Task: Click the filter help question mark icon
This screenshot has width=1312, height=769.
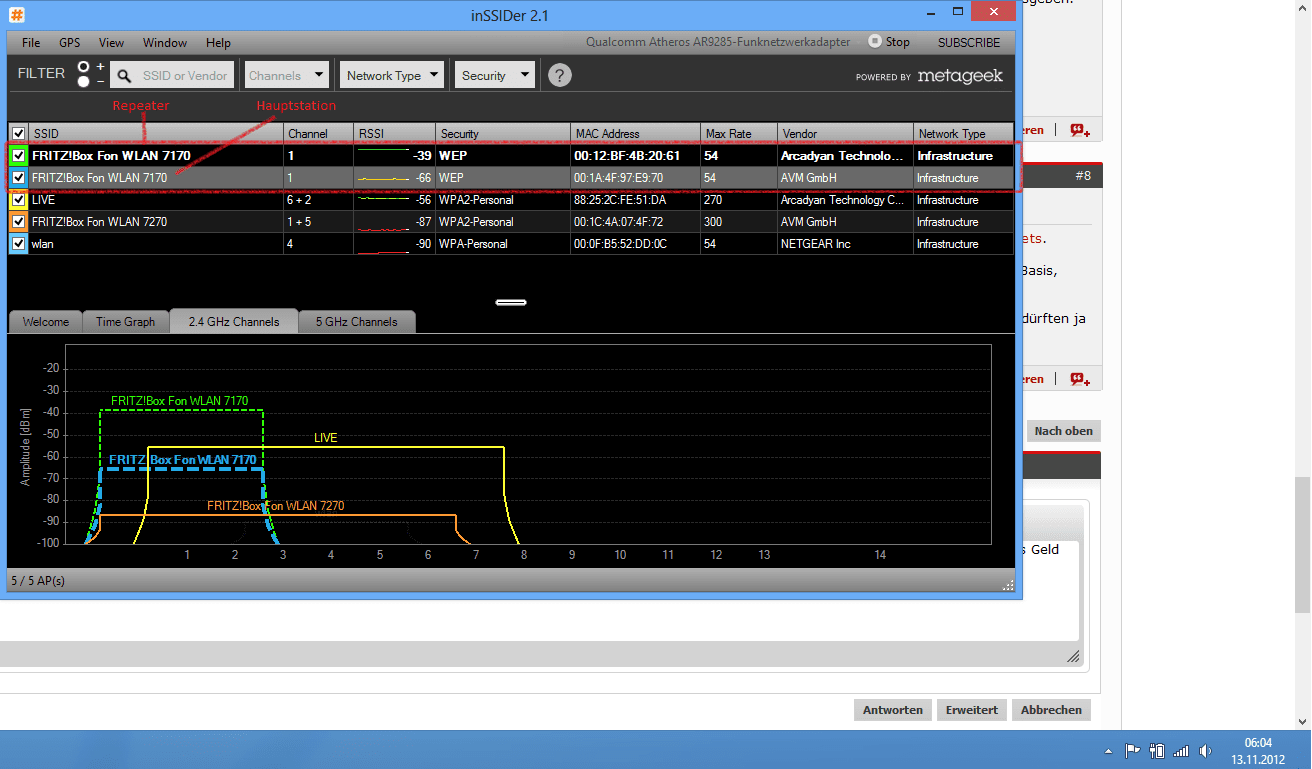Action: click(560, 75)
